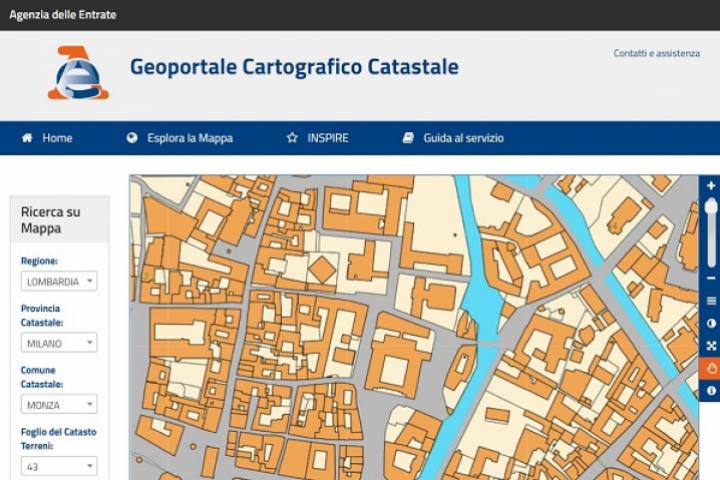The image size is (720, 480).
Task: Click the blue canal on the map
Action: [x=481, y=301]
